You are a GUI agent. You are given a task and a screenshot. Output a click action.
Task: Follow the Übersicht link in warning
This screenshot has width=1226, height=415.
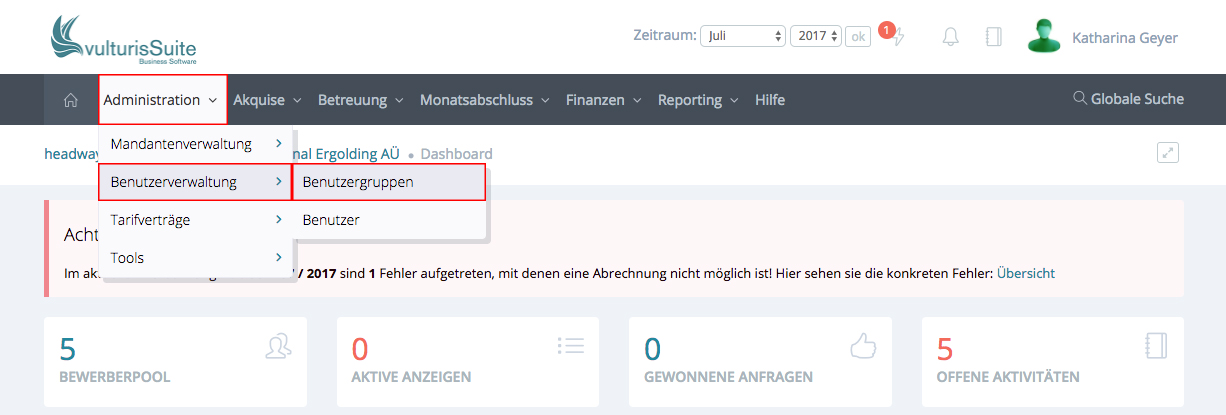click(1025, 273)
